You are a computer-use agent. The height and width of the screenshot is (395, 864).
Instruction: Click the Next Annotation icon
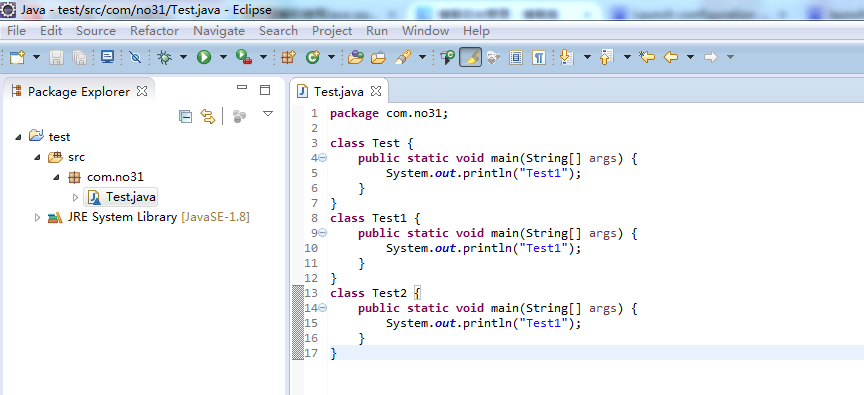point(566,57)
